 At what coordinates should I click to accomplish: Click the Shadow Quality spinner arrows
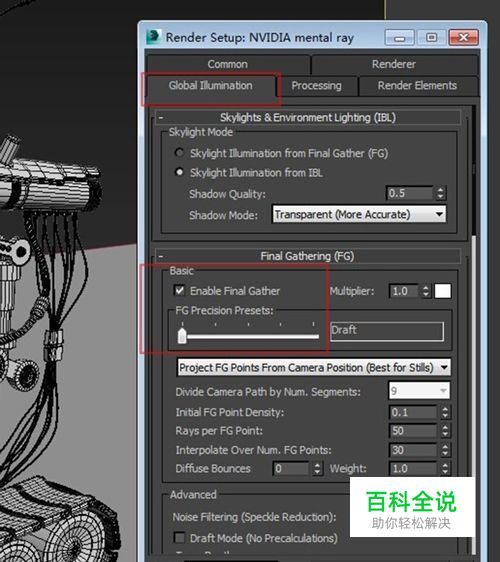[x=441, y=193]
